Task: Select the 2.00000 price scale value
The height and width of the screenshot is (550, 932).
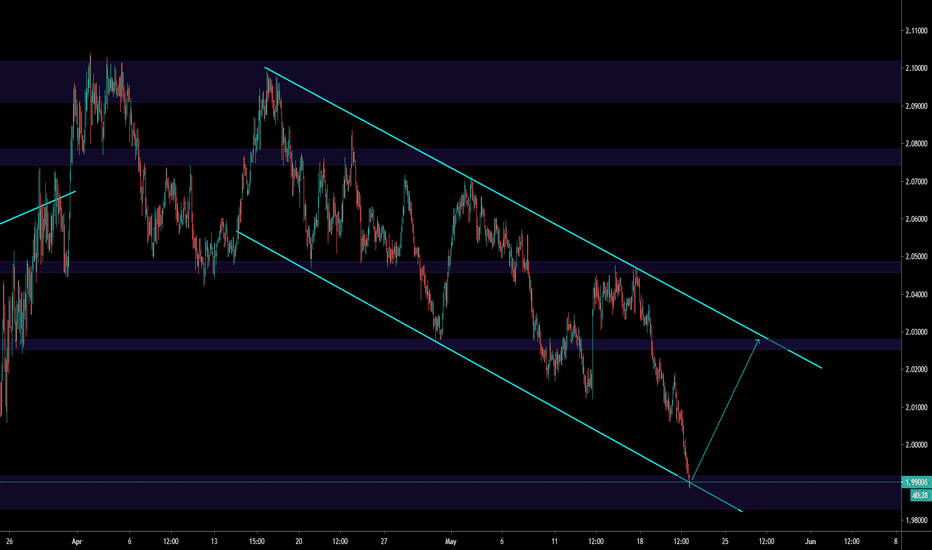Action: (x=916, y=445)
